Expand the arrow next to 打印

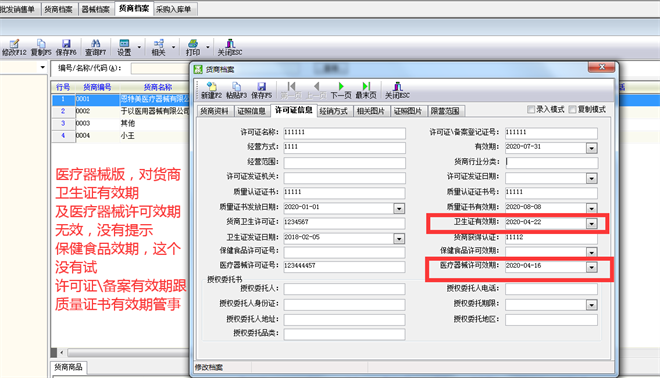click(x=208, y=47)
